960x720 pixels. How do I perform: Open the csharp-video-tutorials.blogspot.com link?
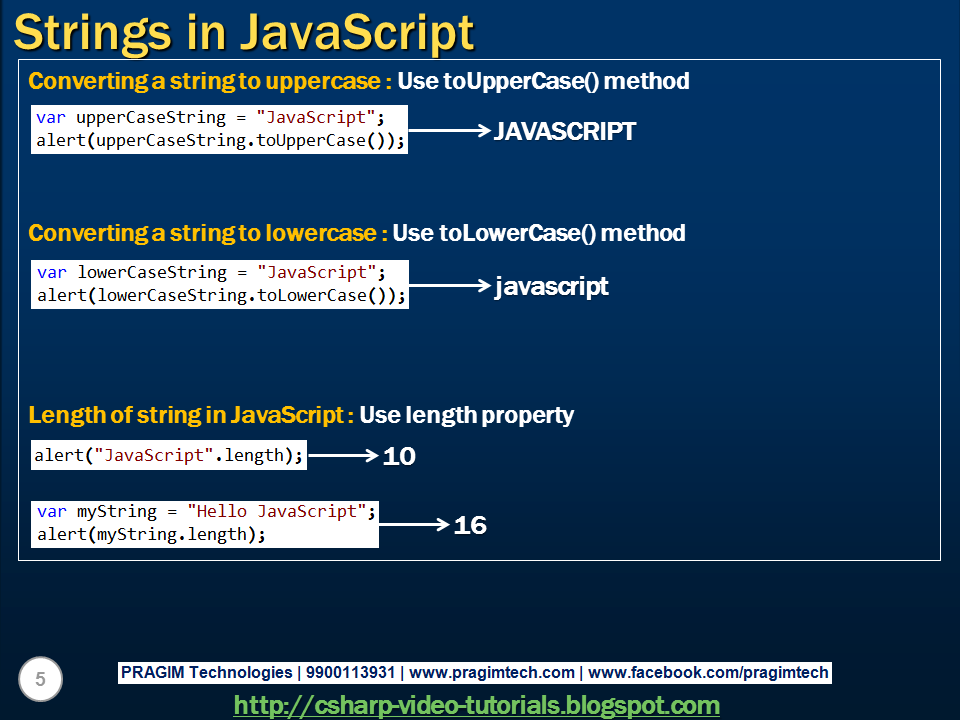[x=476, y=705]
